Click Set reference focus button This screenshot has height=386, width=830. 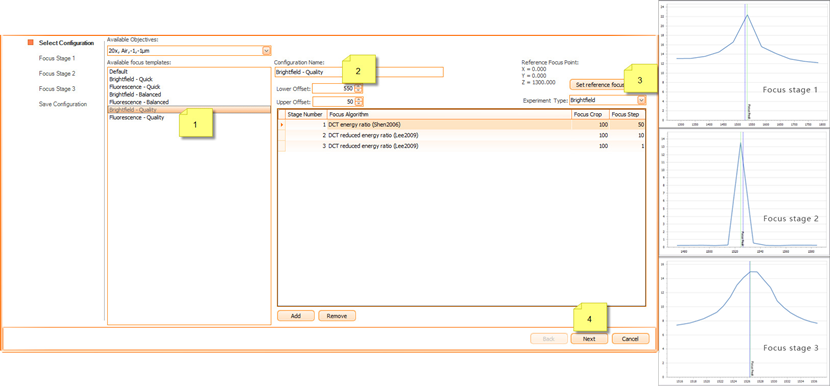[598, 85]
